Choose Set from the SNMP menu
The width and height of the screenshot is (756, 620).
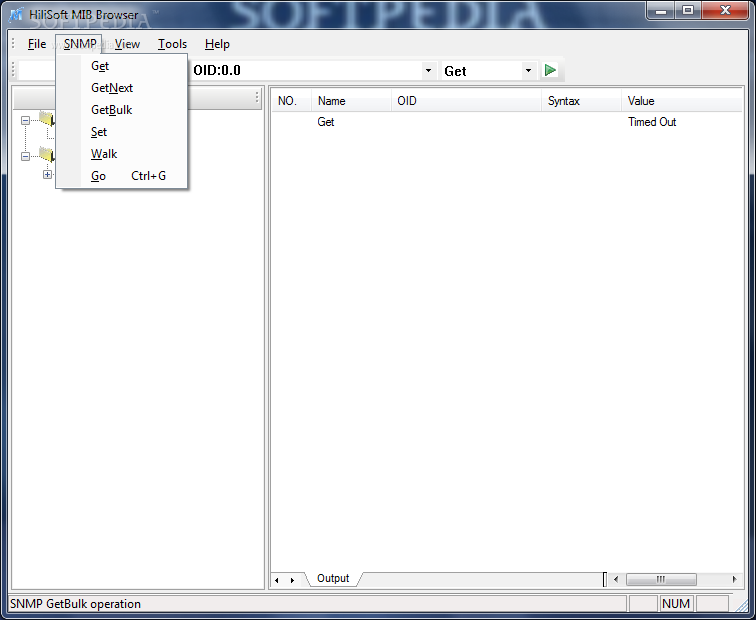[122, 132]
